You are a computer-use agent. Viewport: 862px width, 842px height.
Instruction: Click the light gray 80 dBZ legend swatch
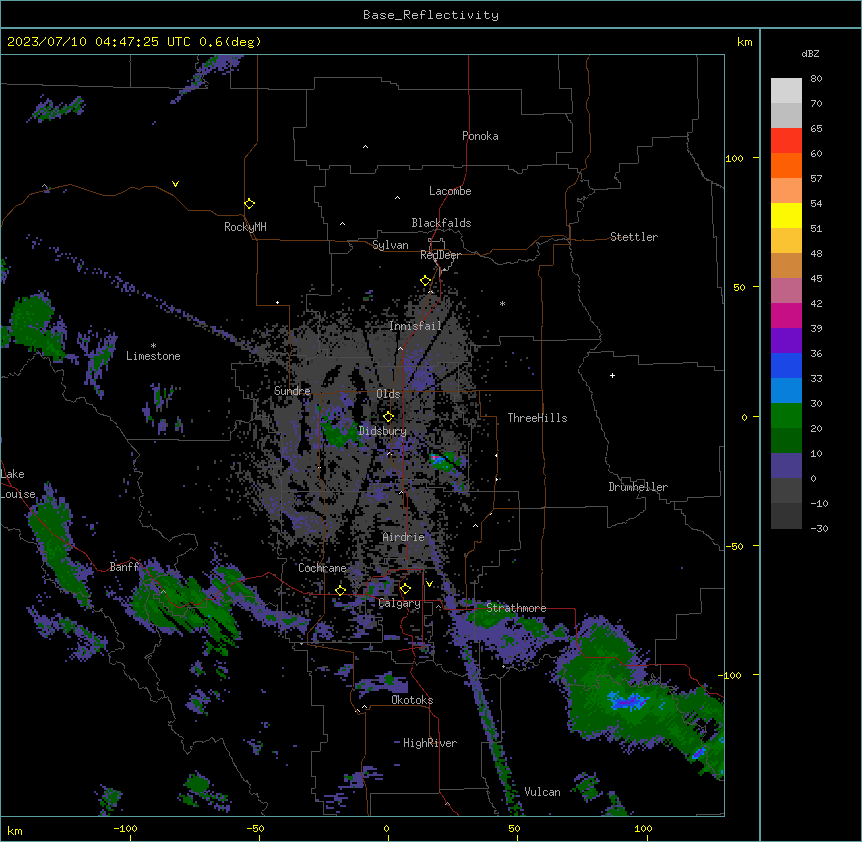click(x=786, y=91)
